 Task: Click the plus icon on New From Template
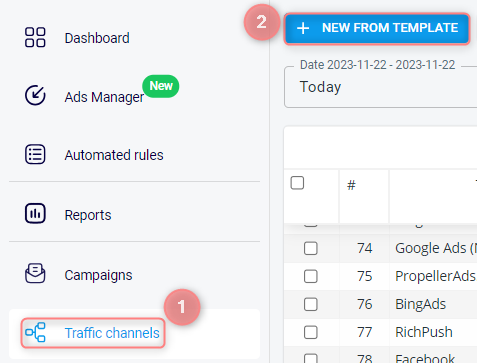point(303,28)
